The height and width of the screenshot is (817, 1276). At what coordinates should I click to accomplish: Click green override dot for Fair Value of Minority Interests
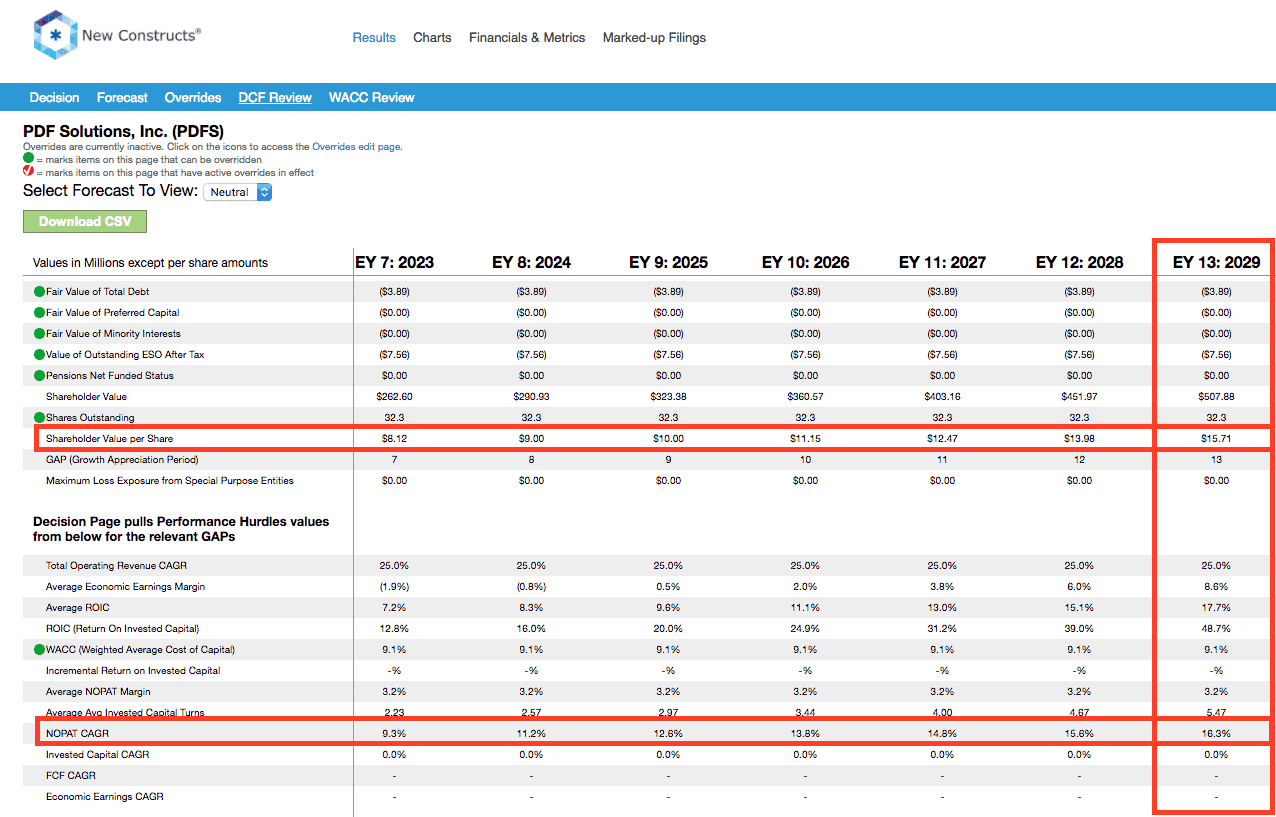coord(39,334)
